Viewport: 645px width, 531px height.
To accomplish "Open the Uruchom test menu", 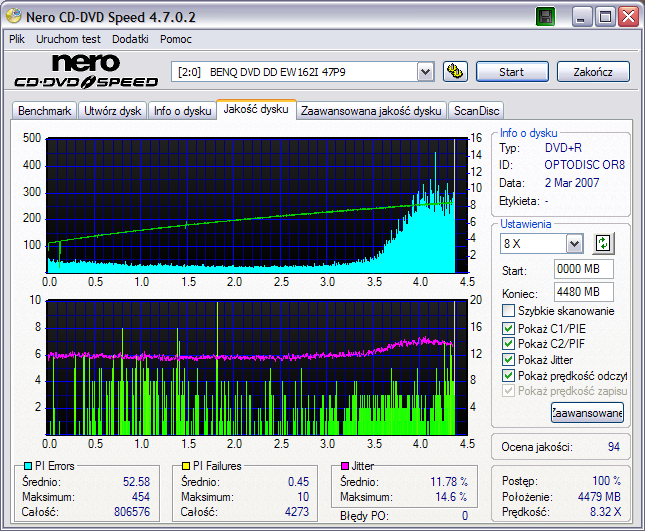I will point(68,39).
